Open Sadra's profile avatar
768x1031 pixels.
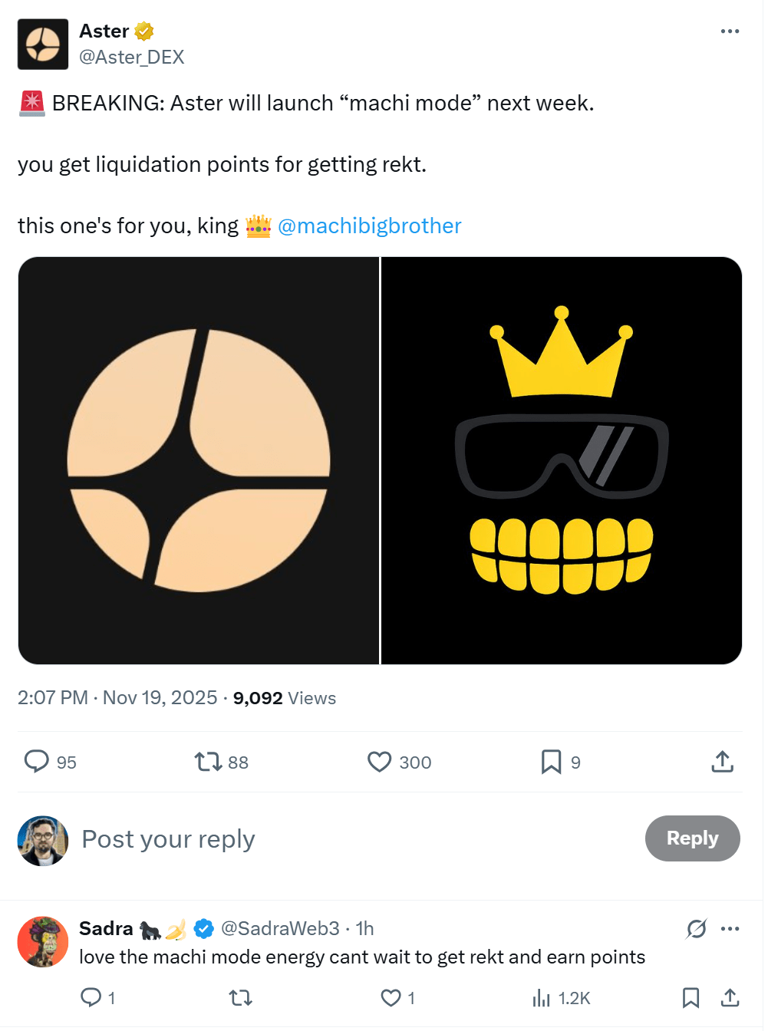tap(43, 942)
